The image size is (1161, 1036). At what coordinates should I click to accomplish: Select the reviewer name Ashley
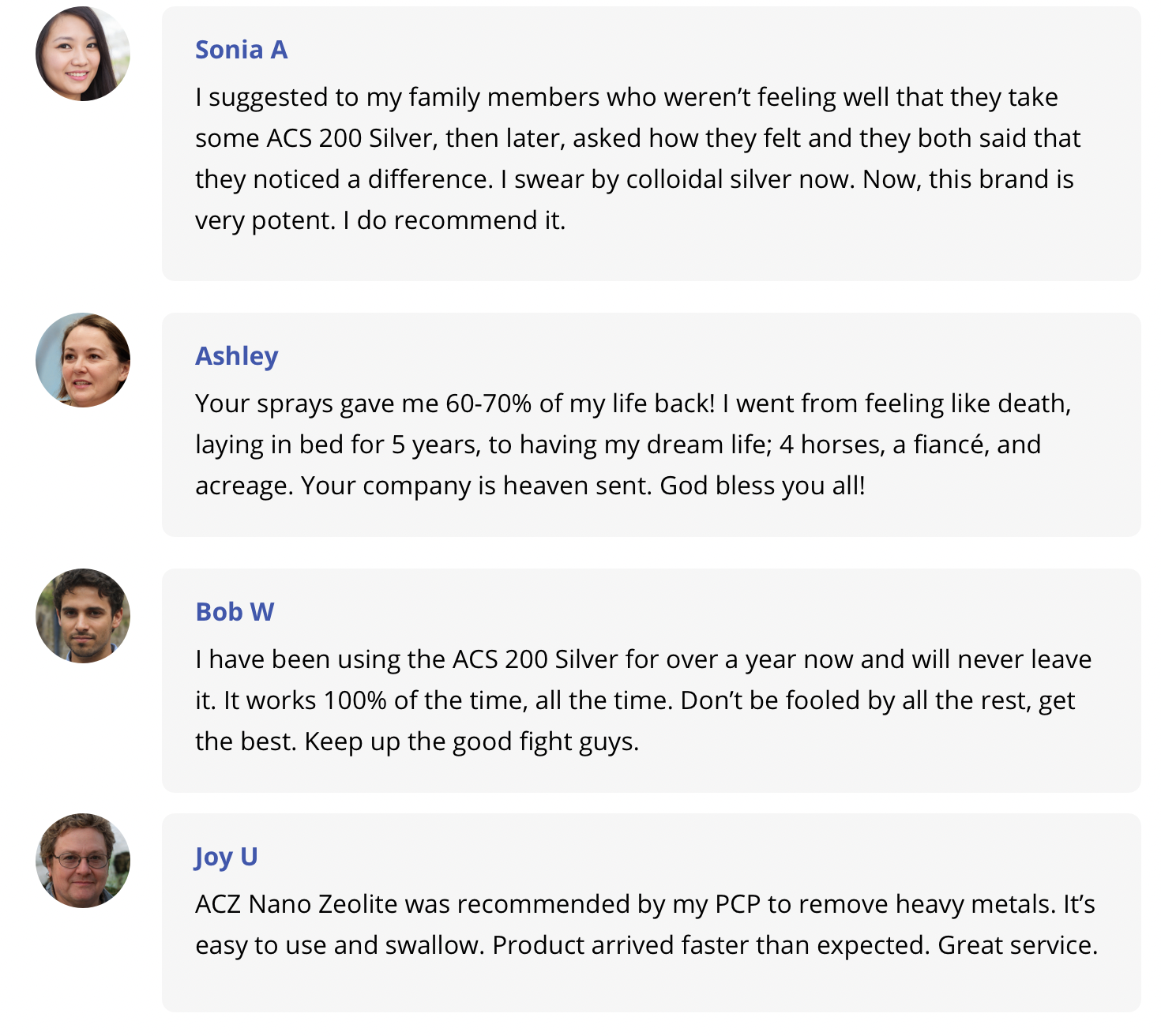236,356
